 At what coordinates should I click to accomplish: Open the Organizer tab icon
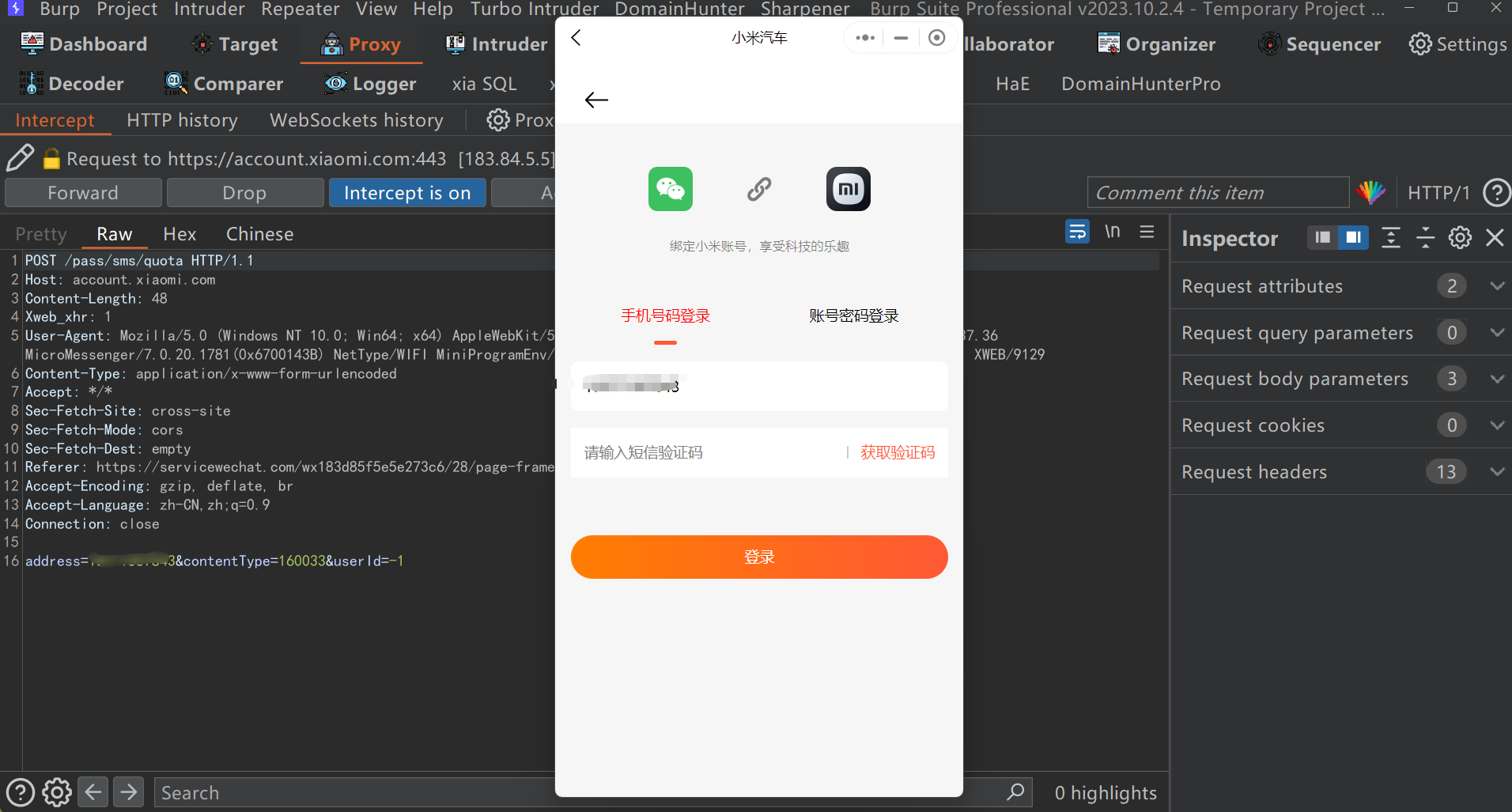click(x=1109, y=43)
